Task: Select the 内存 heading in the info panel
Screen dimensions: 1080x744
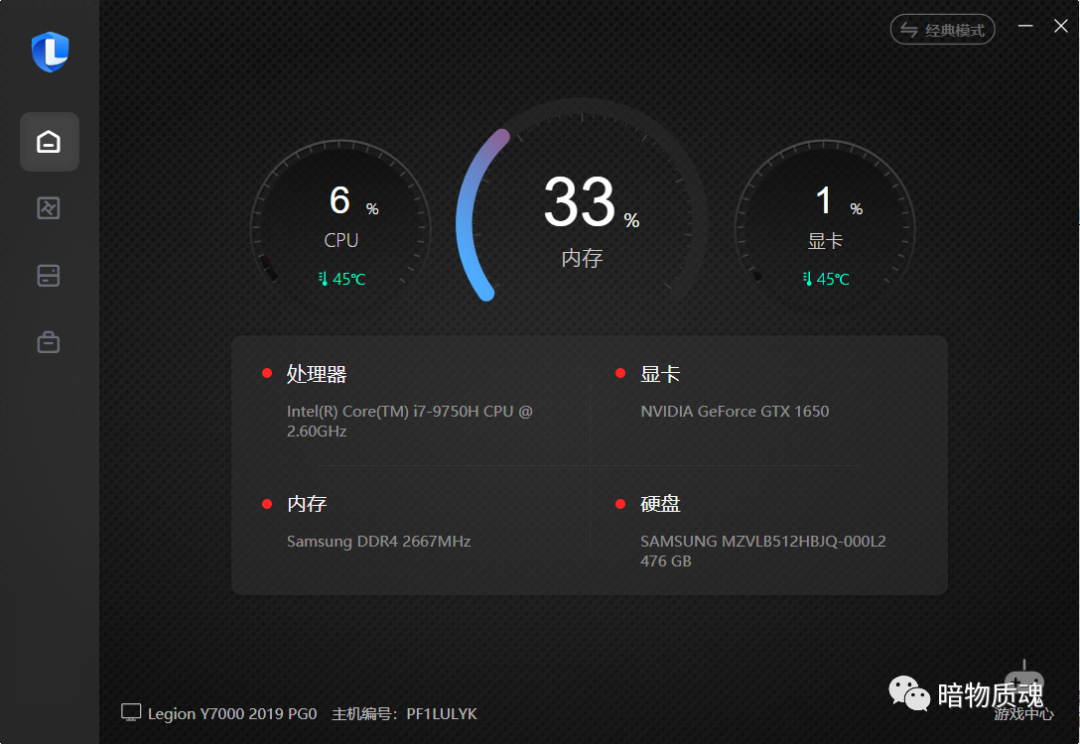Action: click(x=307, y=504)
